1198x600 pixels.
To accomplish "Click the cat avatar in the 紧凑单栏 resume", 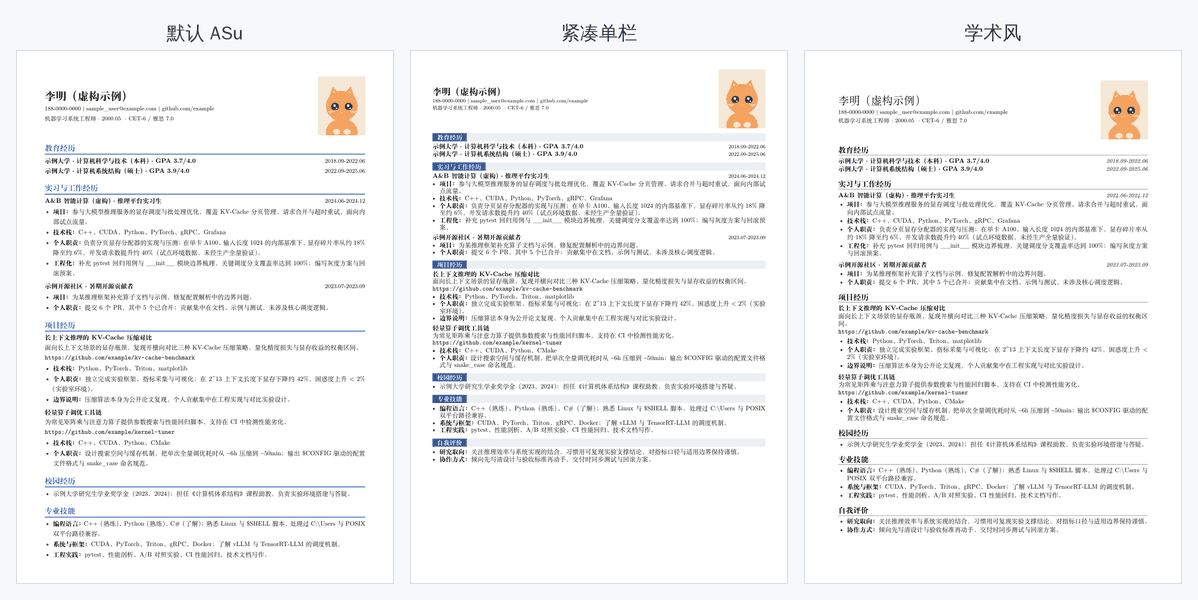I will click(741, 99).
